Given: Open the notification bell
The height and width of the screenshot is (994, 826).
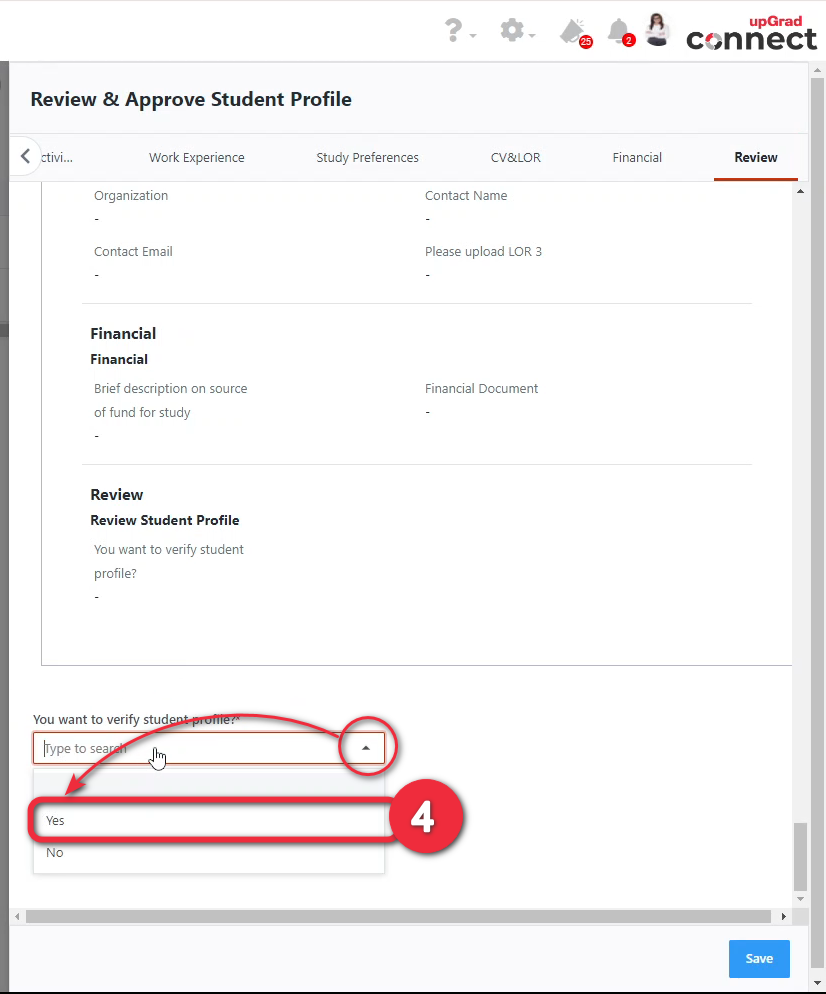Looking at the screenshot, I should click(x=620, y=31).
